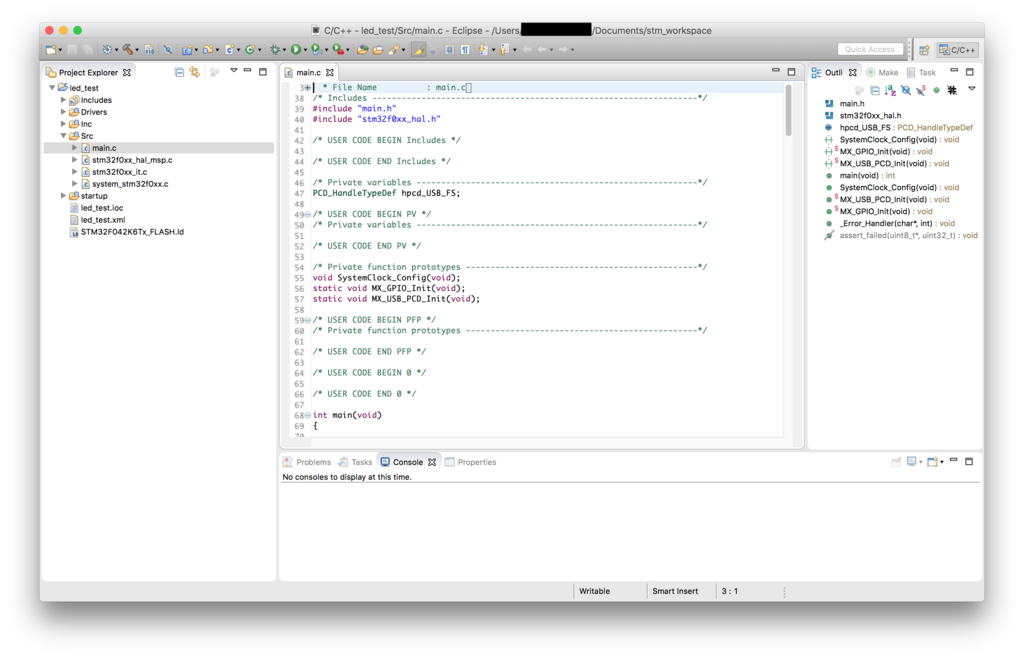The width and height of the screenshot is (1024, 658).
Task: Open the Tasks tab in bottom panel
Action: tap(356, 462)
